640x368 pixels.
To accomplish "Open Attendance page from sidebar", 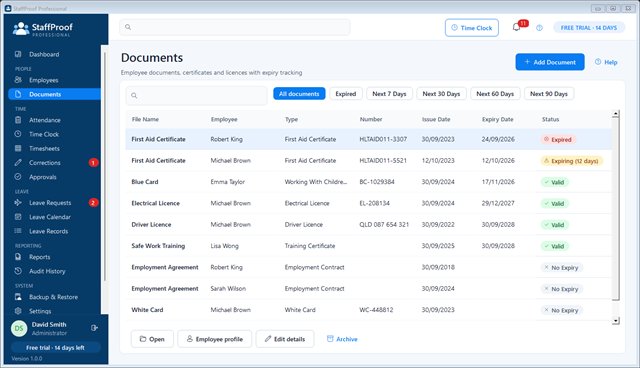I will tap(54, 120).
